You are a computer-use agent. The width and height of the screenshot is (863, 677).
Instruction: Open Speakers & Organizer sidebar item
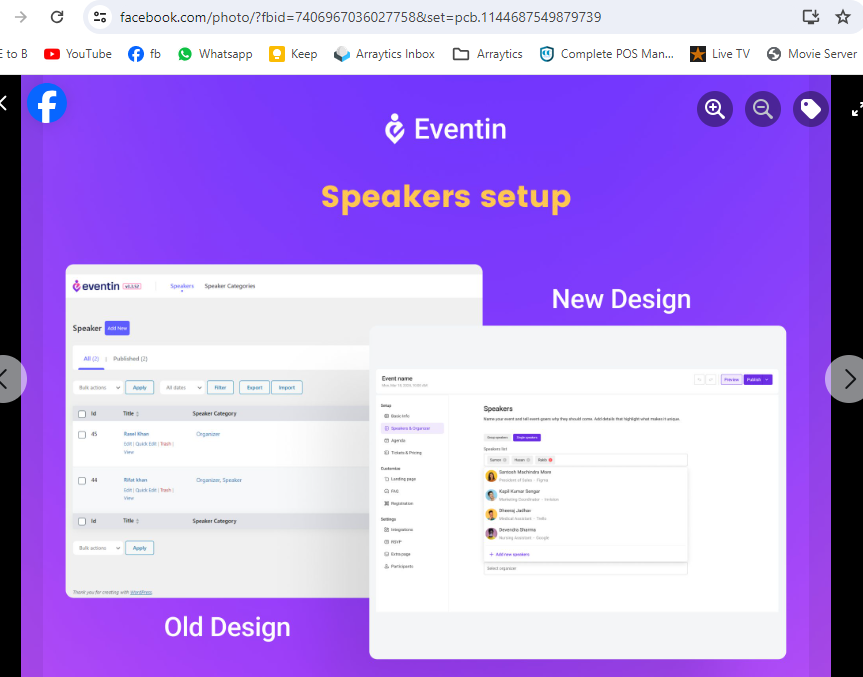[411, 428]
